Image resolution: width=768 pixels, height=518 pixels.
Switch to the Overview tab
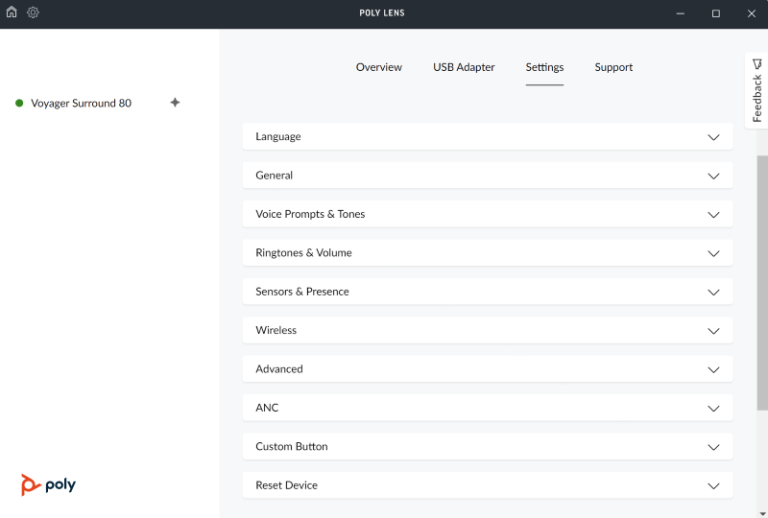pos(379,67)
